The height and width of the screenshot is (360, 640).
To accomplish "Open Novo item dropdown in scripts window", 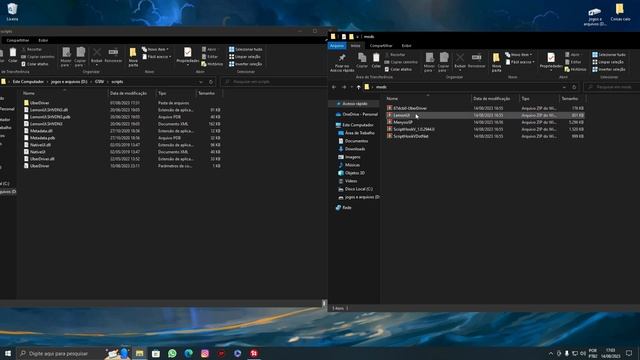I will click(156, 49).
